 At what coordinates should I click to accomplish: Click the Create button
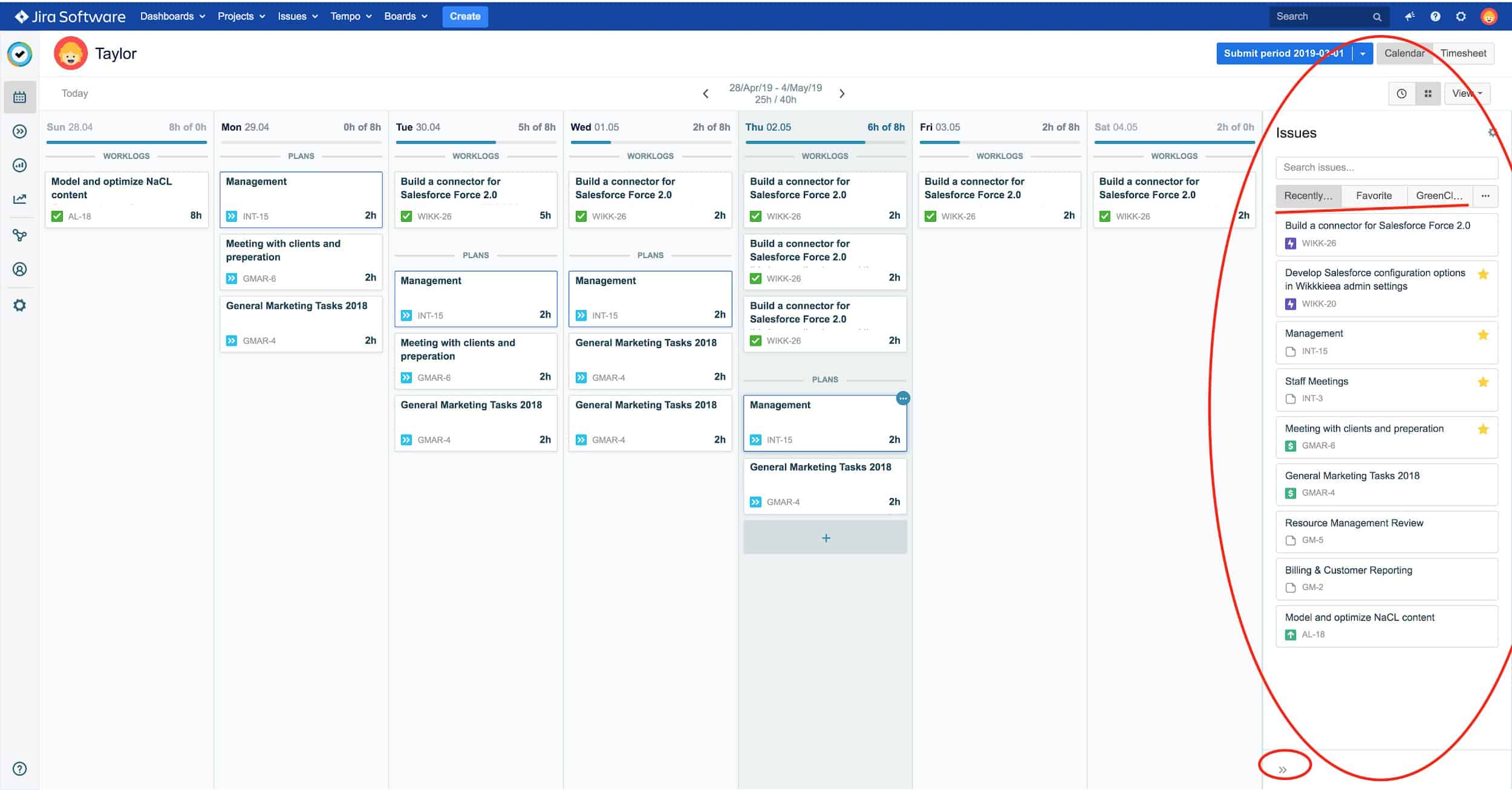[464, 16]
